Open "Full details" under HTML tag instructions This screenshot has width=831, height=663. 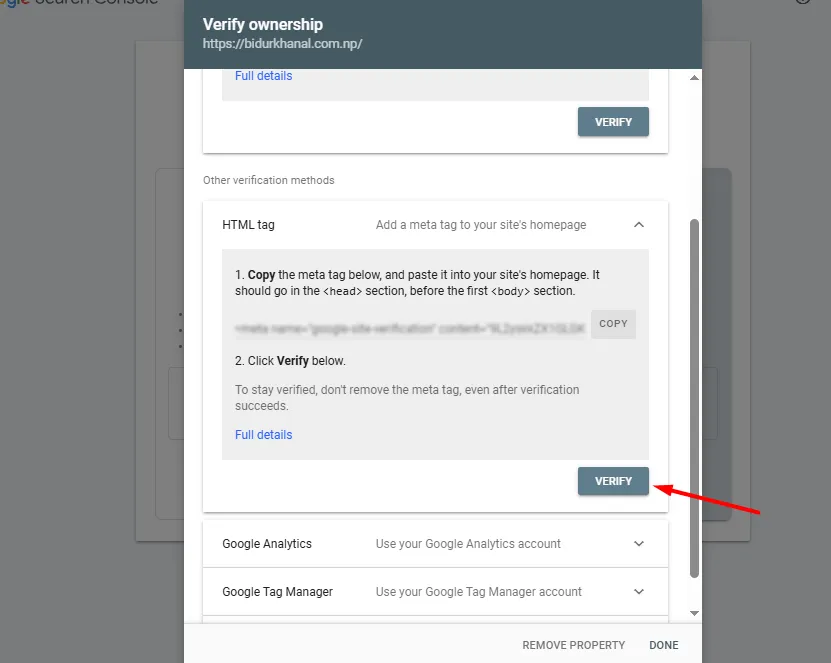pos(262,434)
